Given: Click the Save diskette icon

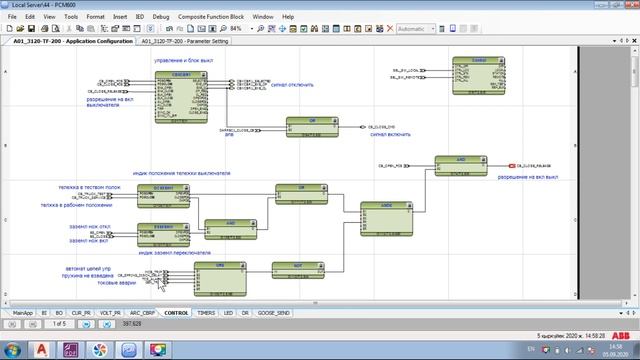Looking at the screenshot, I should click(31, 29).
